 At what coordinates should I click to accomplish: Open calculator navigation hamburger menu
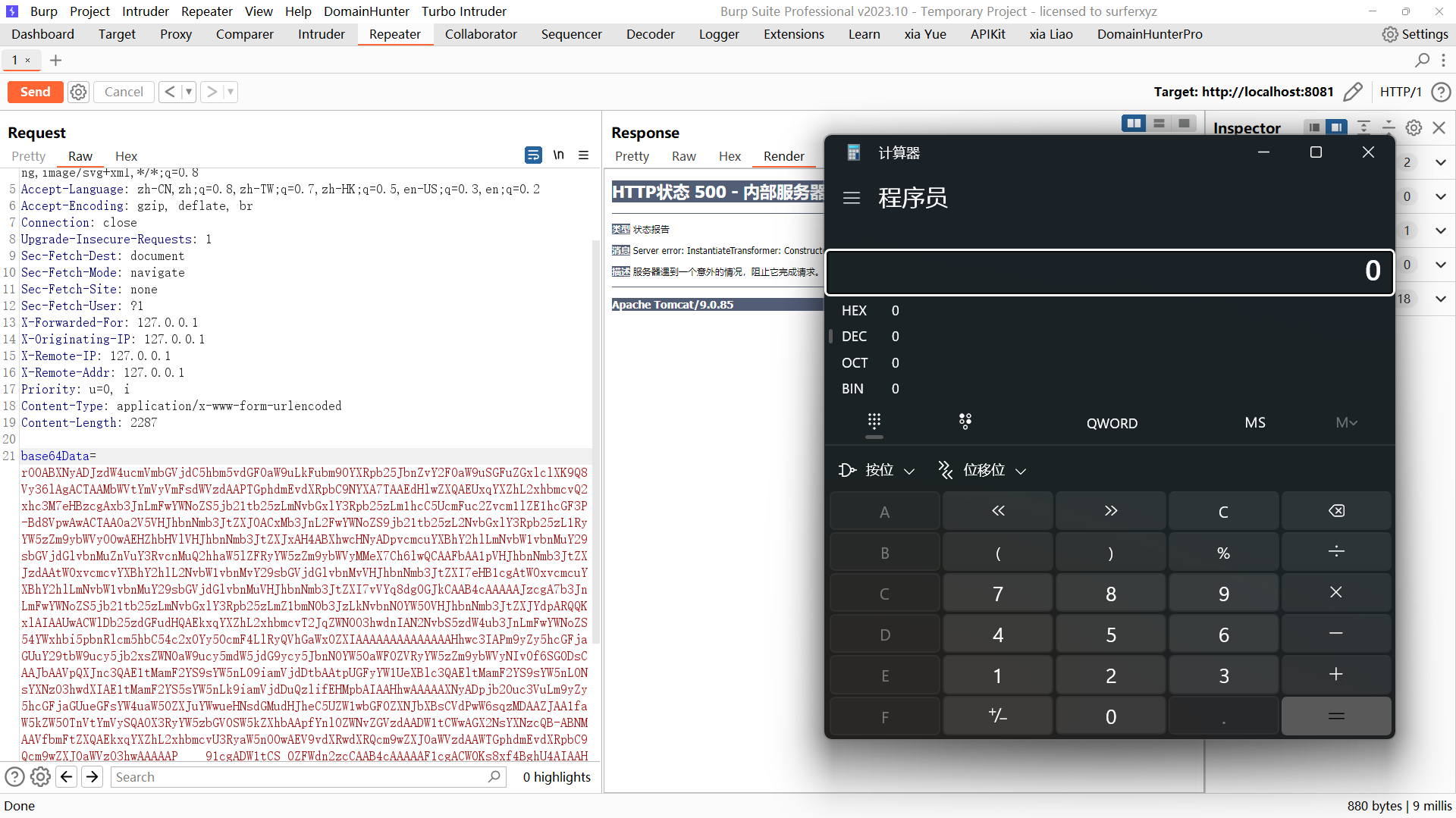point(852,198)
